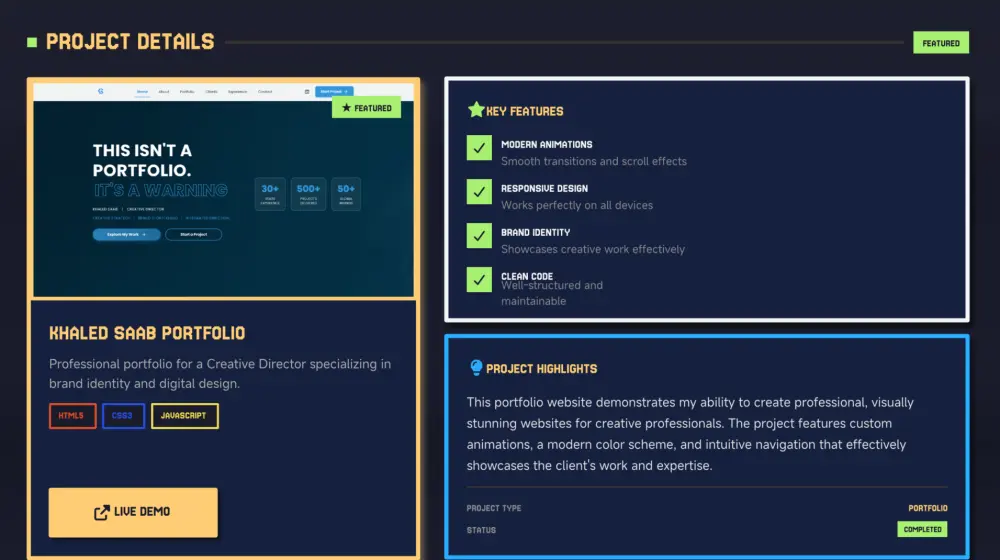Click the Project Highlights heading text
Screen dimensions: 1000x560
(541, 369)
